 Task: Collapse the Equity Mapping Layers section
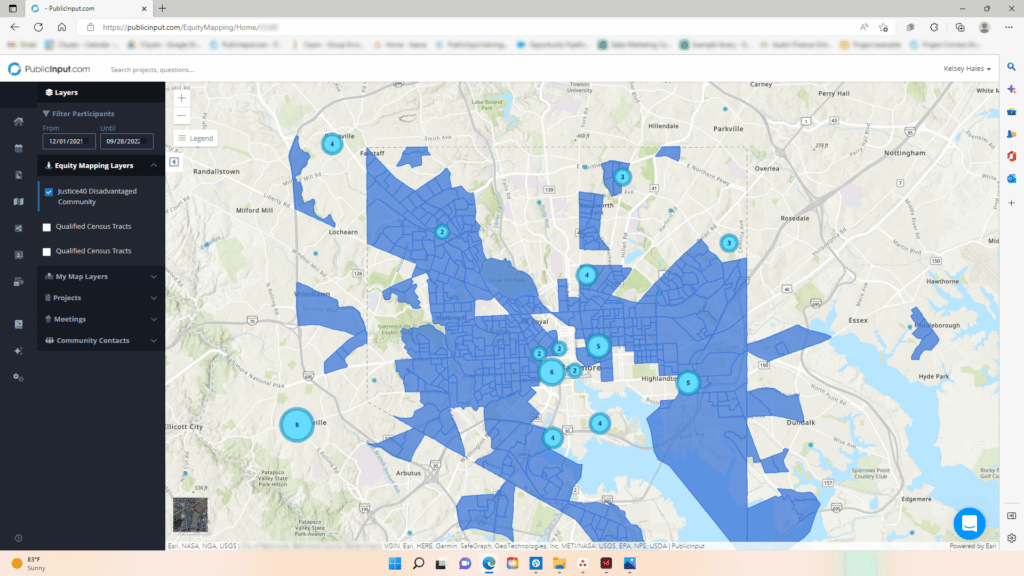[153, 166]
